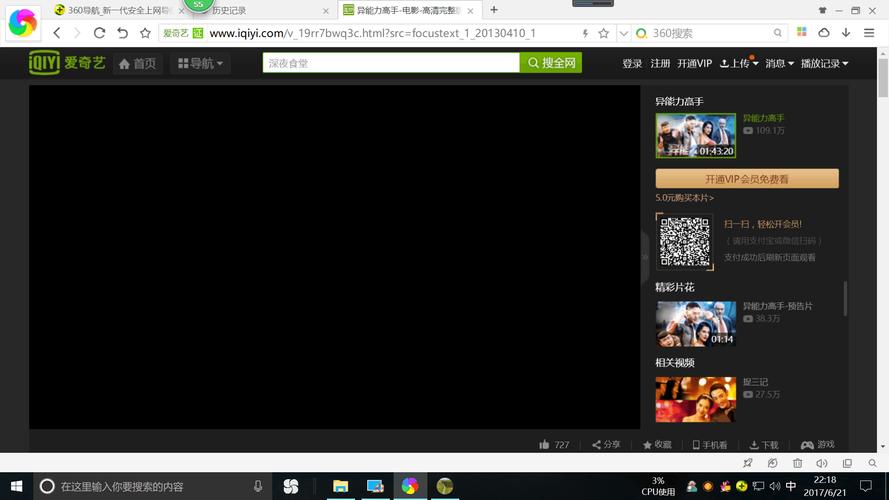This screenshot has width=889, height=500.
Task: Open the 上传 upload dropdown
Action: (738, 63)
